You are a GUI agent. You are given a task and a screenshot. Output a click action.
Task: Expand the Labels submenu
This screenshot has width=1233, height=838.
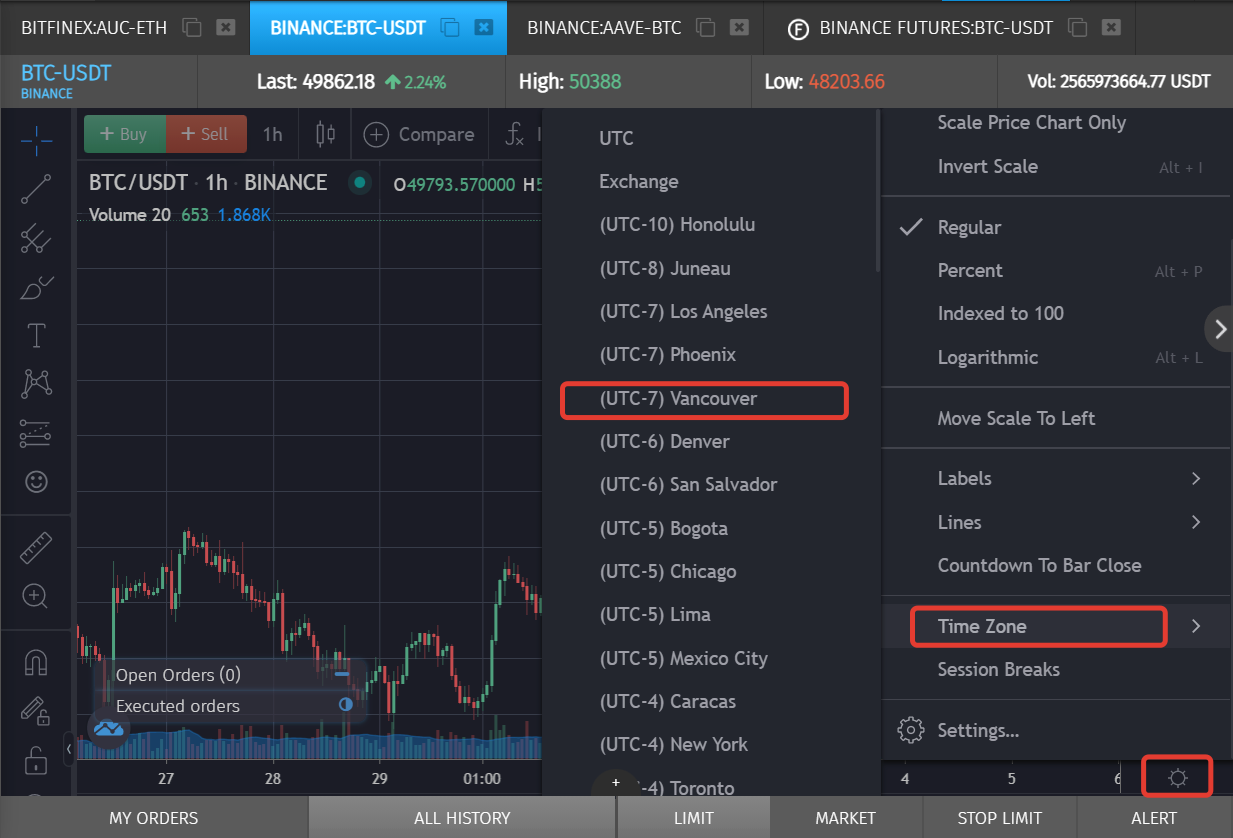(1055, 478)
